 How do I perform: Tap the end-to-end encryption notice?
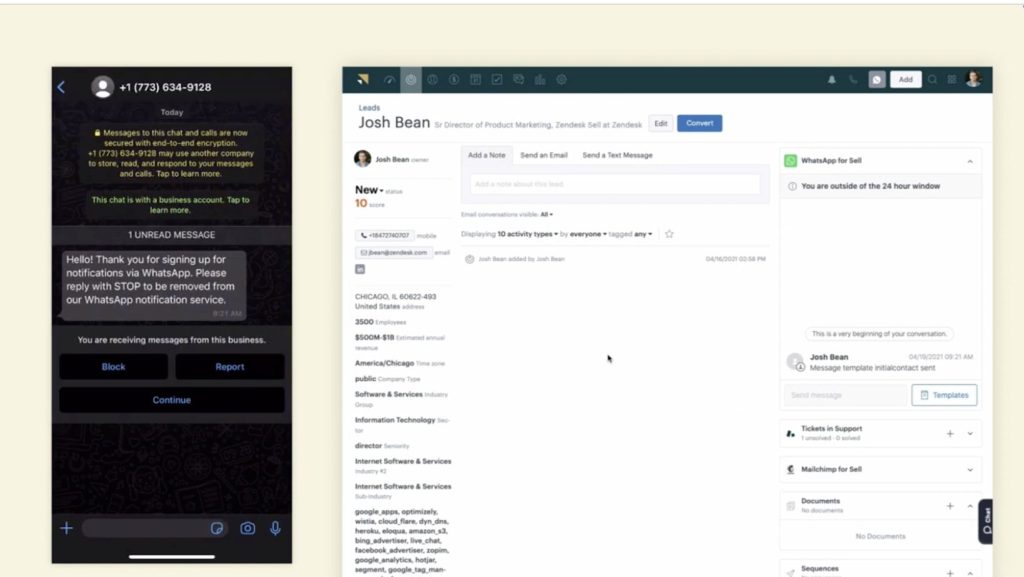172,153
